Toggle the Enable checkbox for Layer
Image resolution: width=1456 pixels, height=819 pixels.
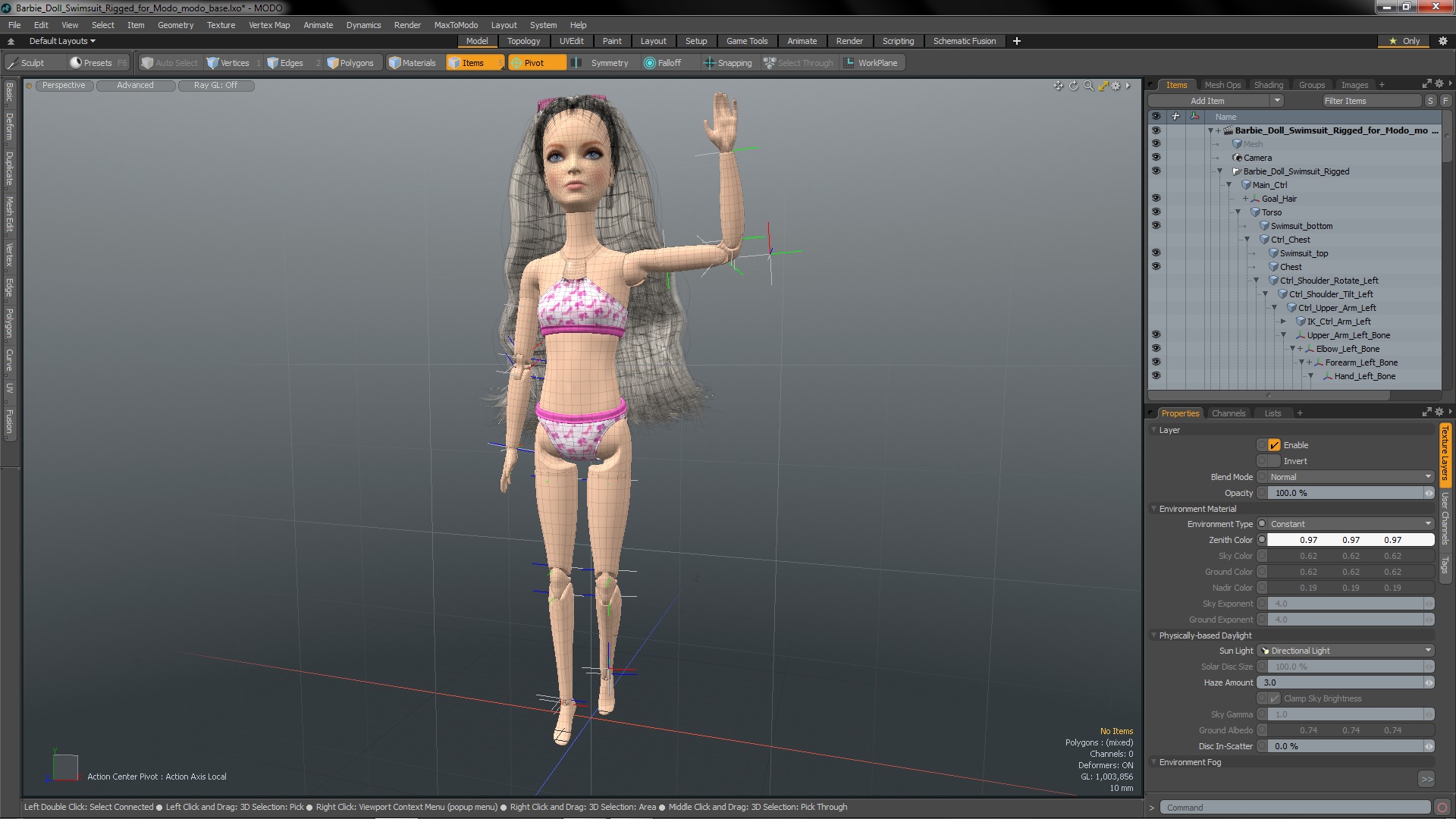pyautogui.click(x=1274, y=445)
